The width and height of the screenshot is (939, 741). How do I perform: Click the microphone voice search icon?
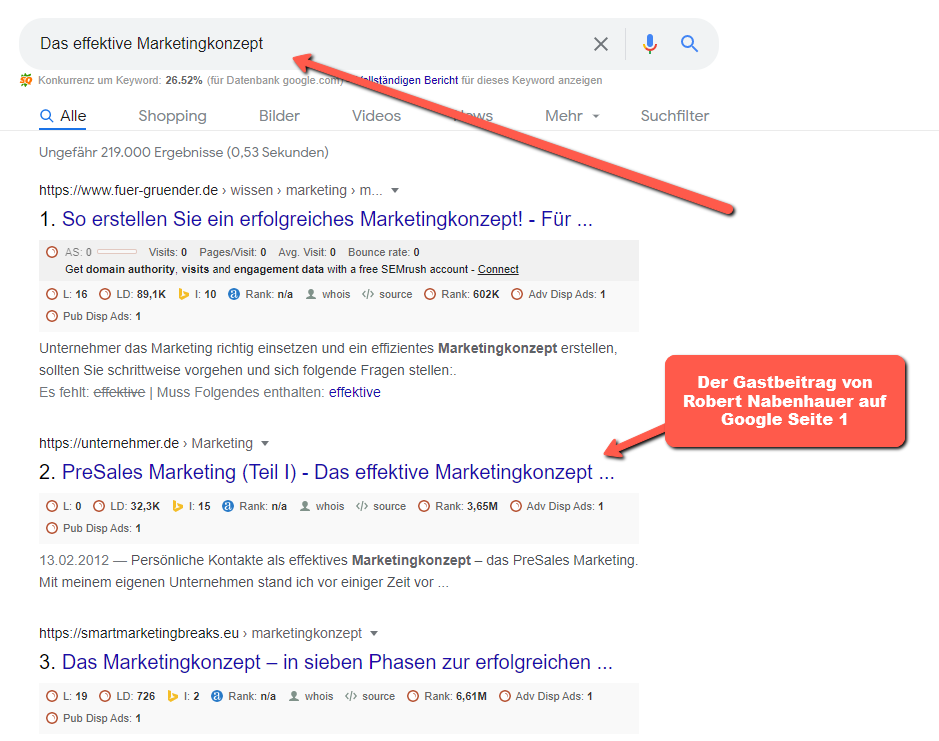click(650, 44)
